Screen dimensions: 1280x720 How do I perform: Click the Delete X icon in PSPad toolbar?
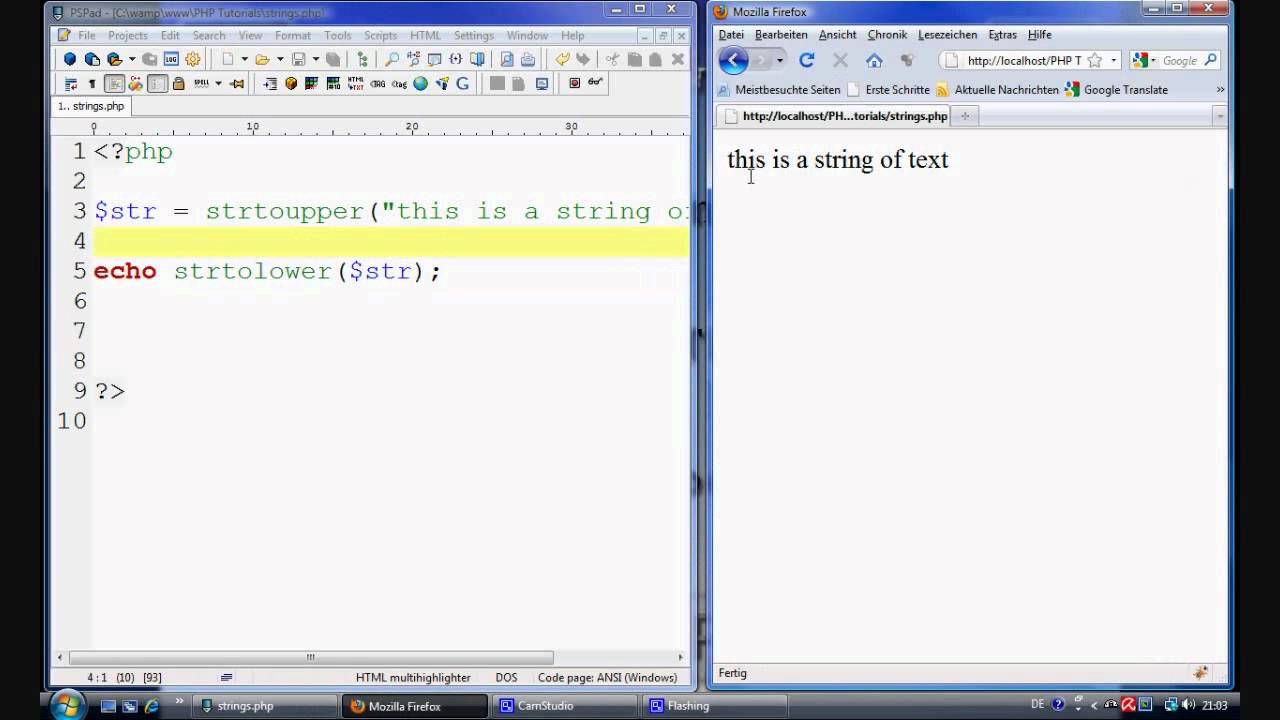pyautogui.click(x=677, y=60)
